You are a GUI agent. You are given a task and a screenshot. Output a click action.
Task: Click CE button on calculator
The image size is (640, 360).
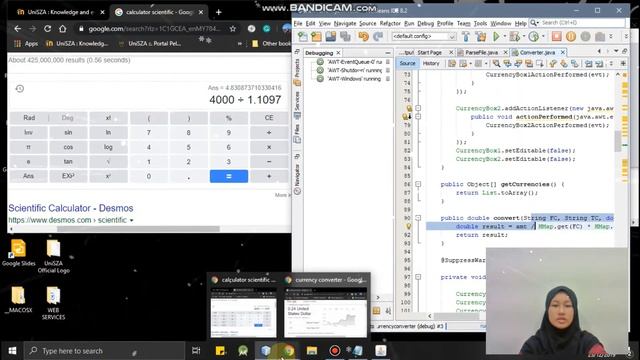click(x=269, y=118)
